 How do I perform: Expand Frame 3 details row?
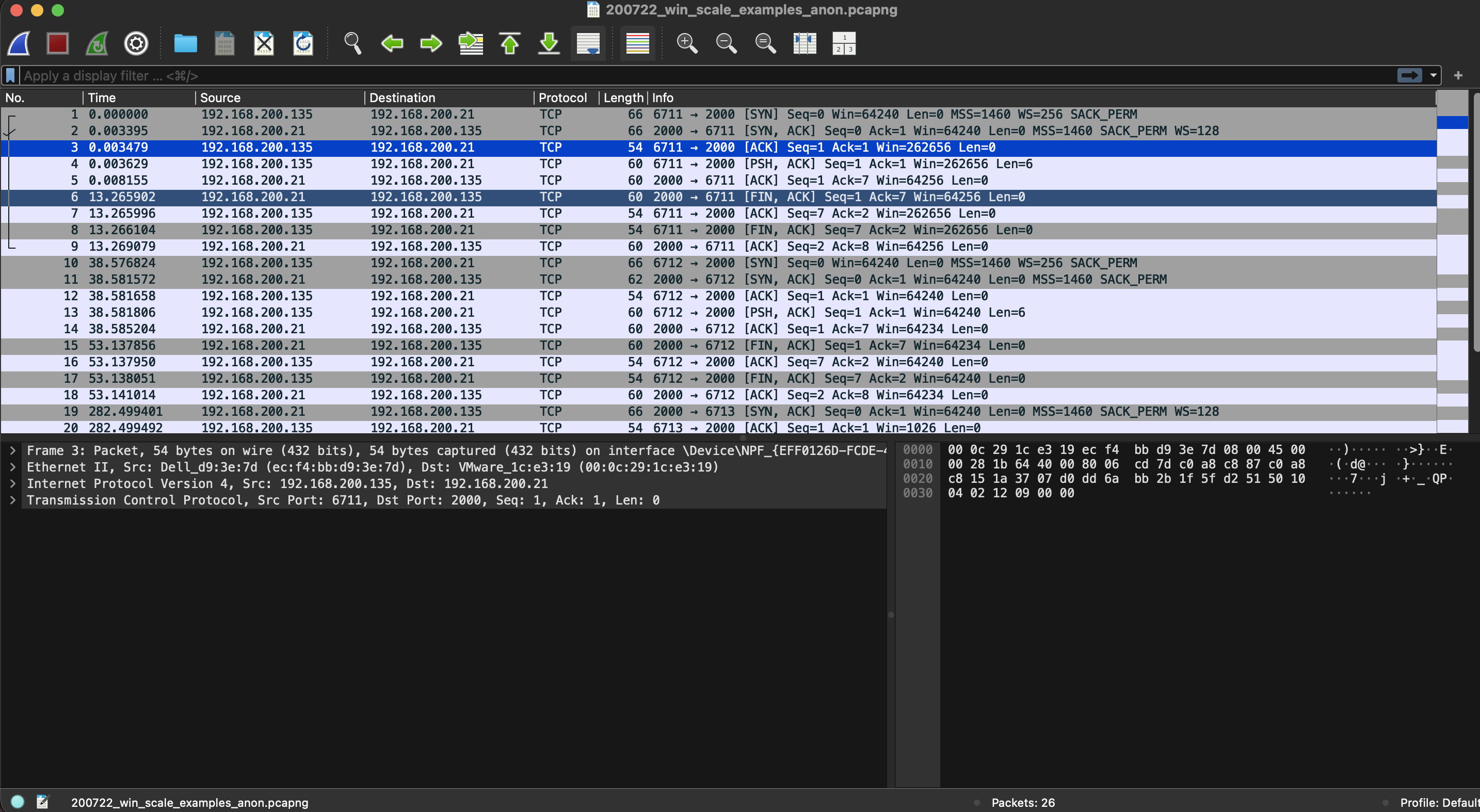coord(12,451)
